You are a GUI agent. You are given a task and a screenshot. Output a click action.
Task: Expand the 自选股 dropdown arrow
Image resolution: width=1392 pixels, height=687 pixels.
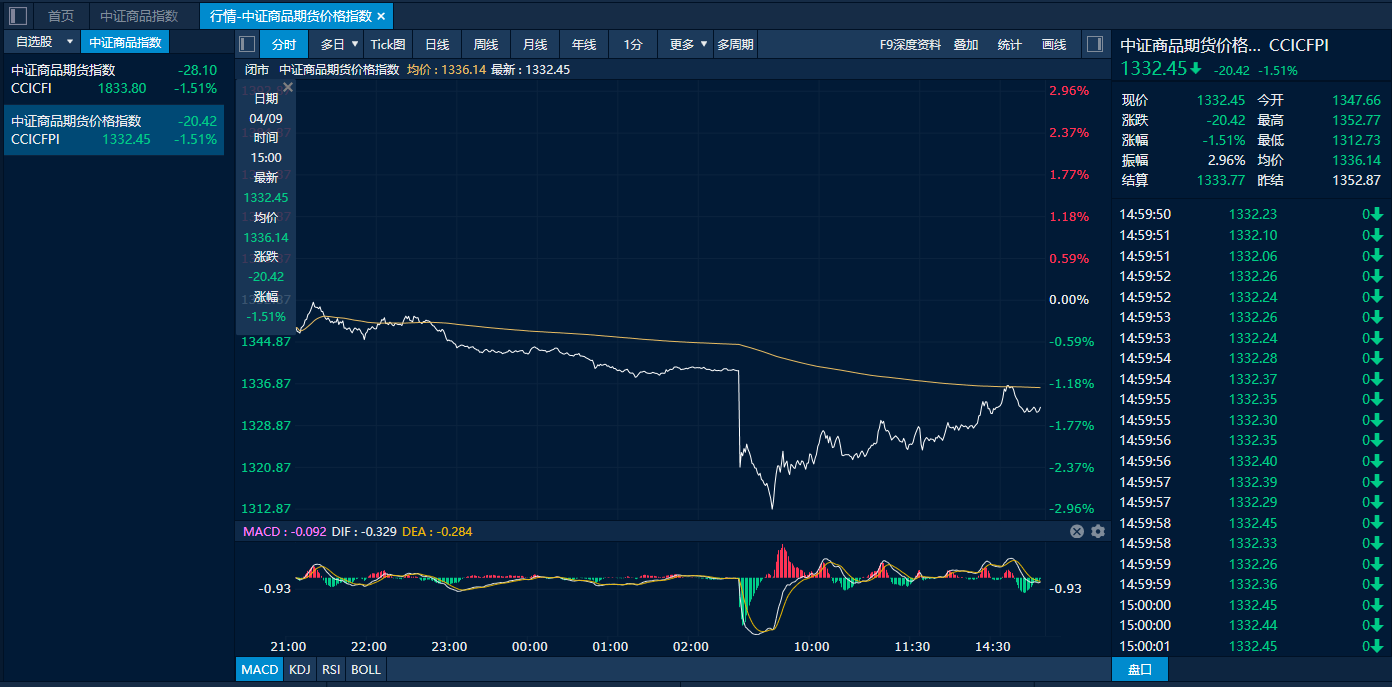70,42
